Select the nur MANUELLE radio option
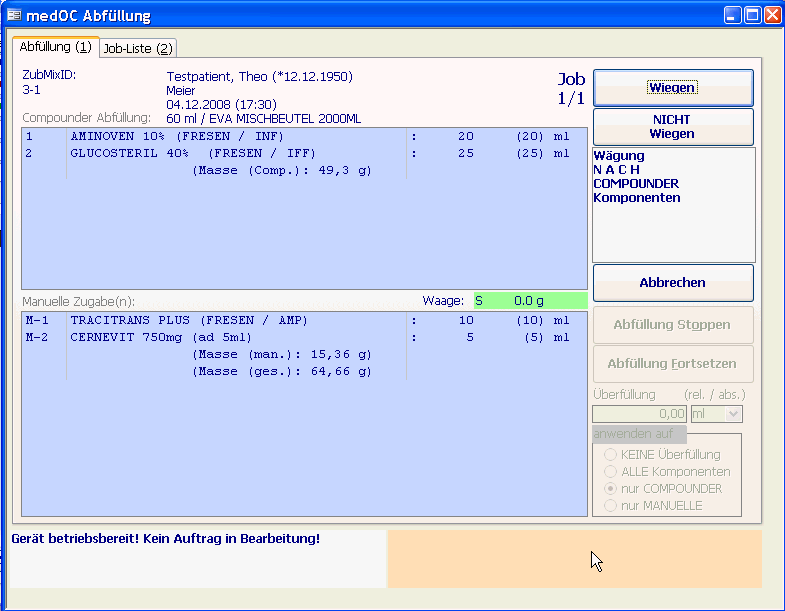785x611 pixels. (x=610, y=505)
